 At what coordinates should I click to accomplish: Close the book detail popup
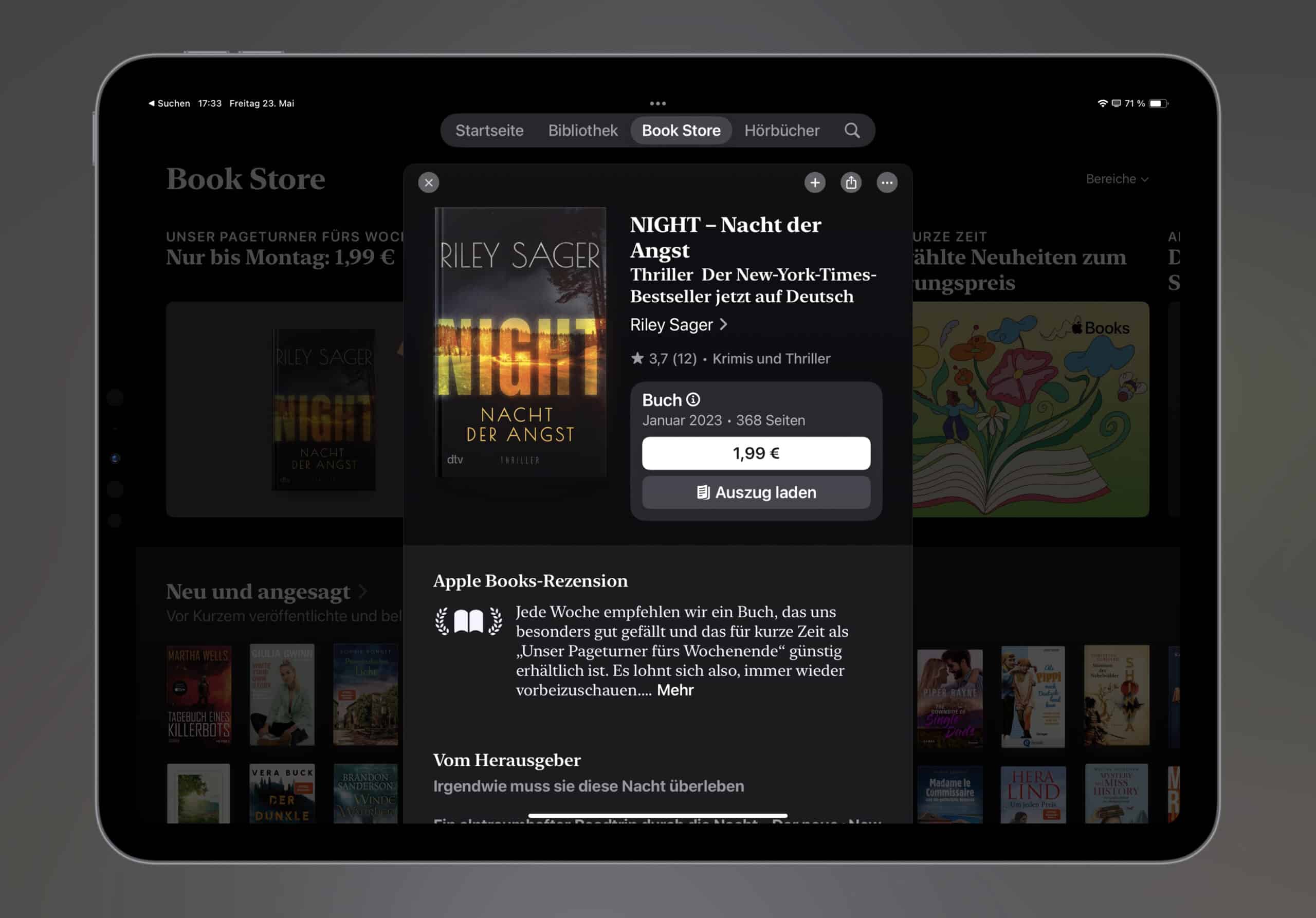[x=428, y=183]
